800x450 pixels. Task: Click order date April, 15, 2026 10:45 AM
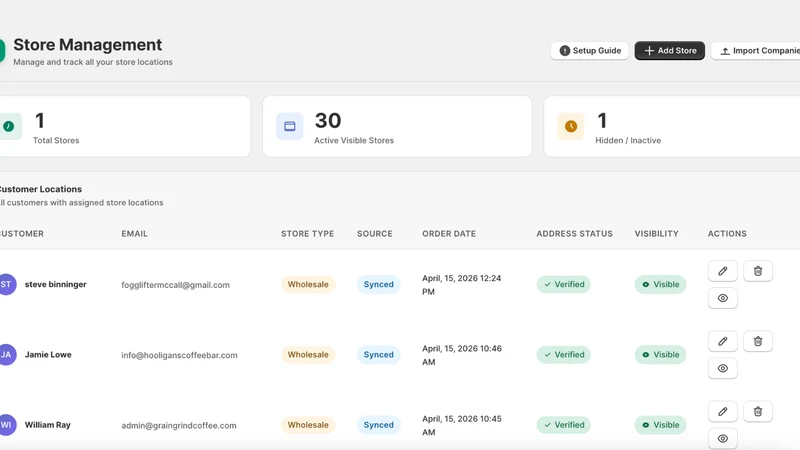pos(462,426)
